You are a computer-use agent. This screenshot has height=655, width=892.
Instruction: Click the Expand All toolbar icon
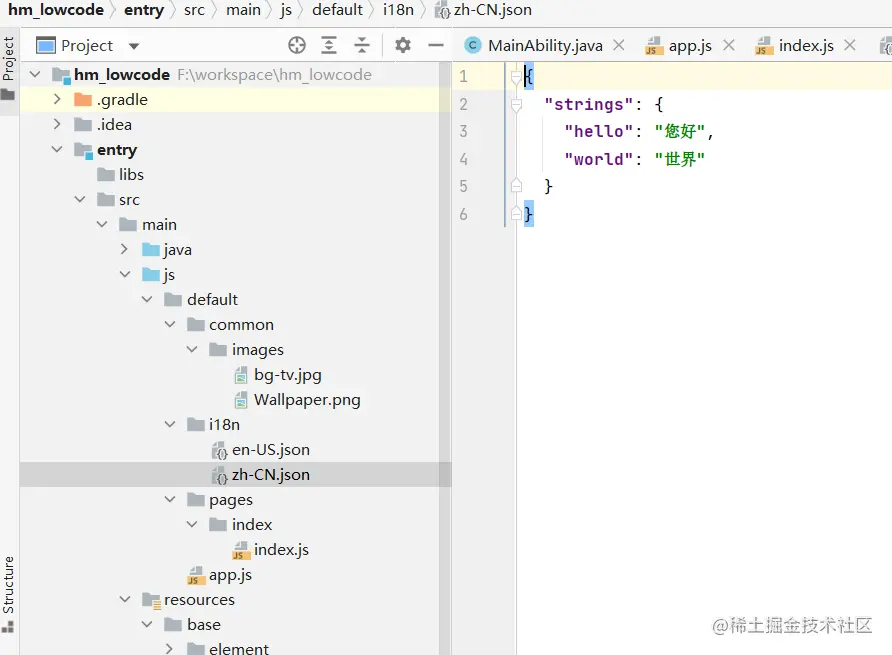(329, 45)
